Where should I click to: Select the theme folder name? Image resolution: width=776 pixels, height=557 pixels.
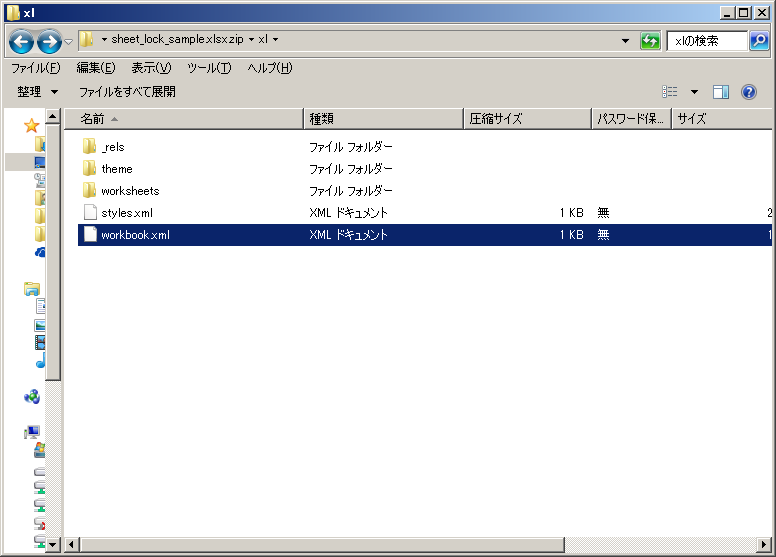coord(117,169)
